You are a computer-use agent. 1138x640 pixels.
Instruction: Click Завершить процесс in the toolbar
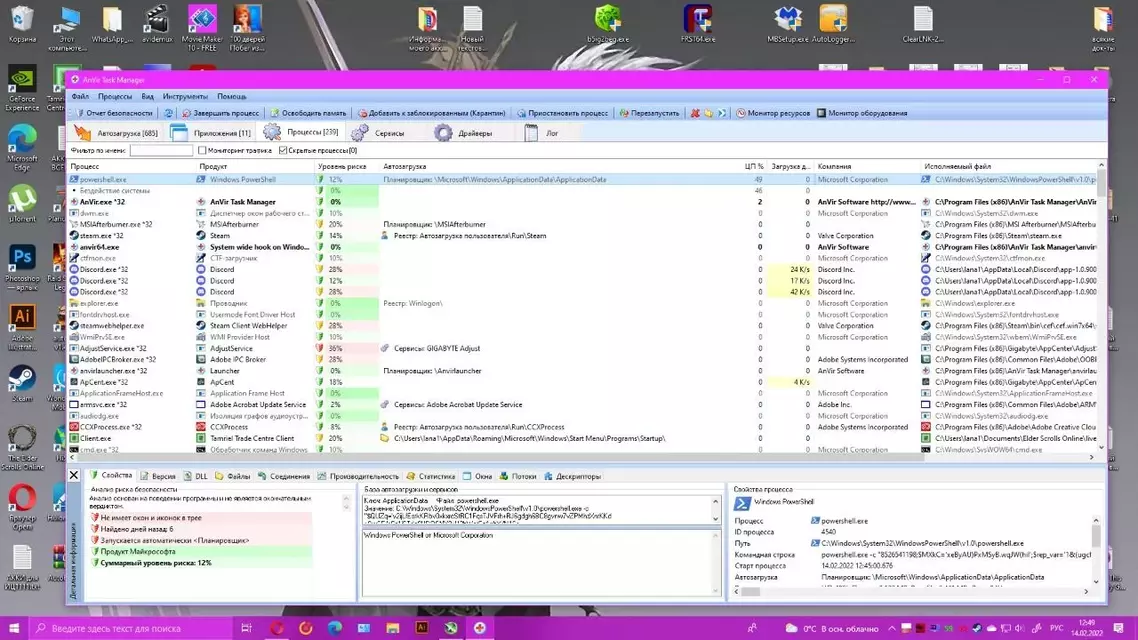221,113
